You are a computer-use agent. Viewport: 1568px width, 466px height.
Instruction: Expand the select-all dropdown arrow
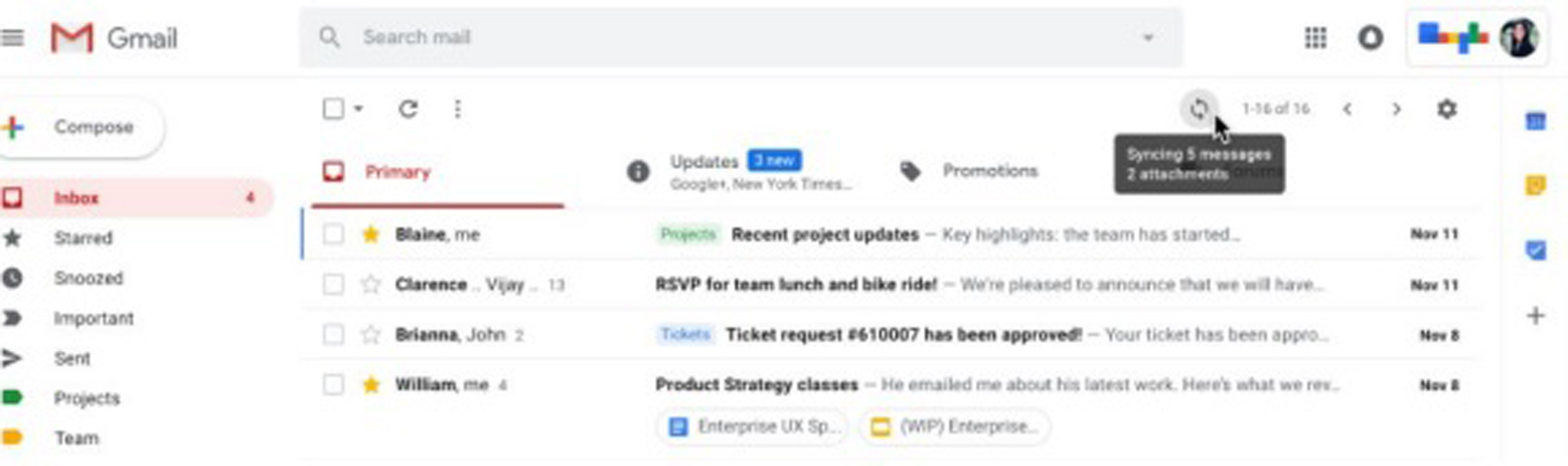click(359, 109)
